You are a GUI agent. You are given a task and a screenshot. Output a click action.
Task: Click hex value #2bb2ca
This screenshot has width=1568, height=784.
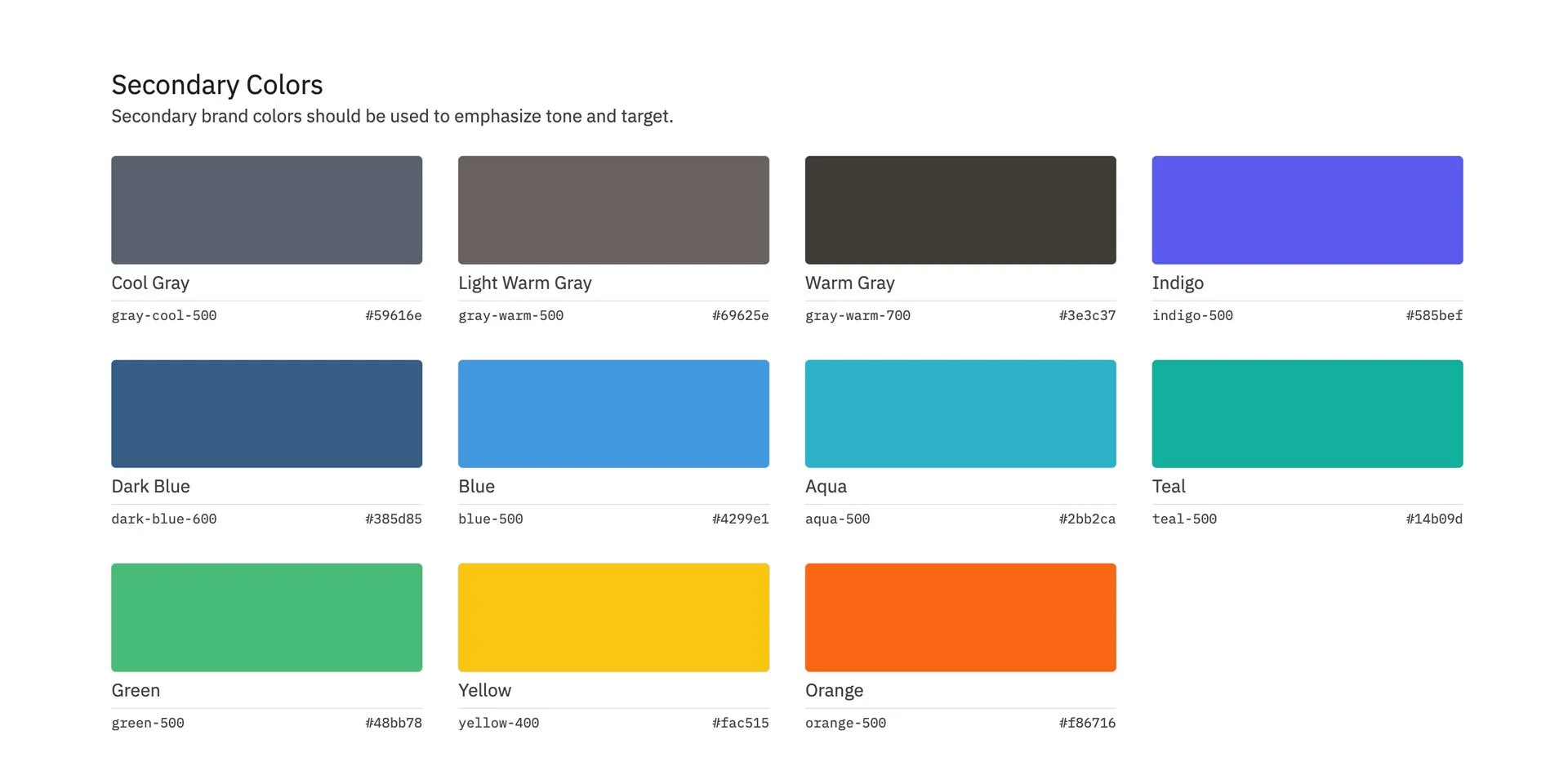[x=1088, y=519]
